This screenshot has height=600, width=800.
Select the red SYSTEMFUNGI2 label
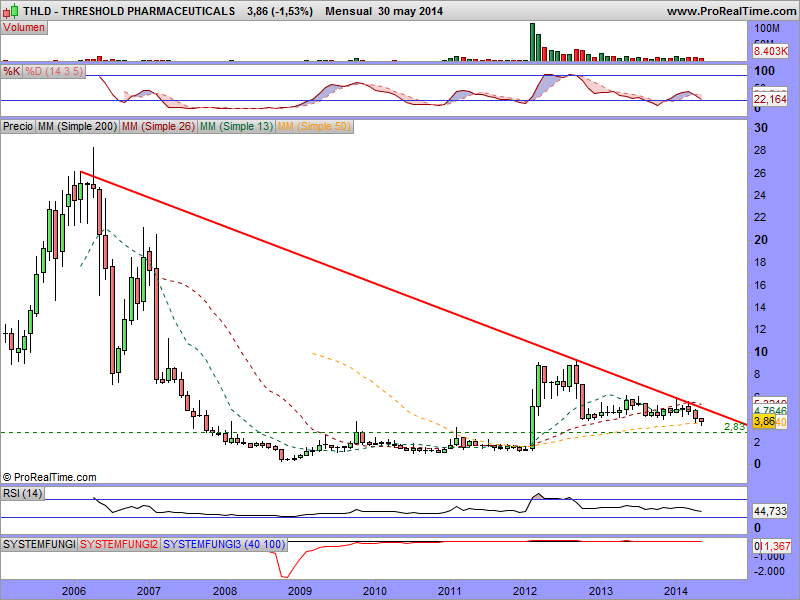click(119, 544)
